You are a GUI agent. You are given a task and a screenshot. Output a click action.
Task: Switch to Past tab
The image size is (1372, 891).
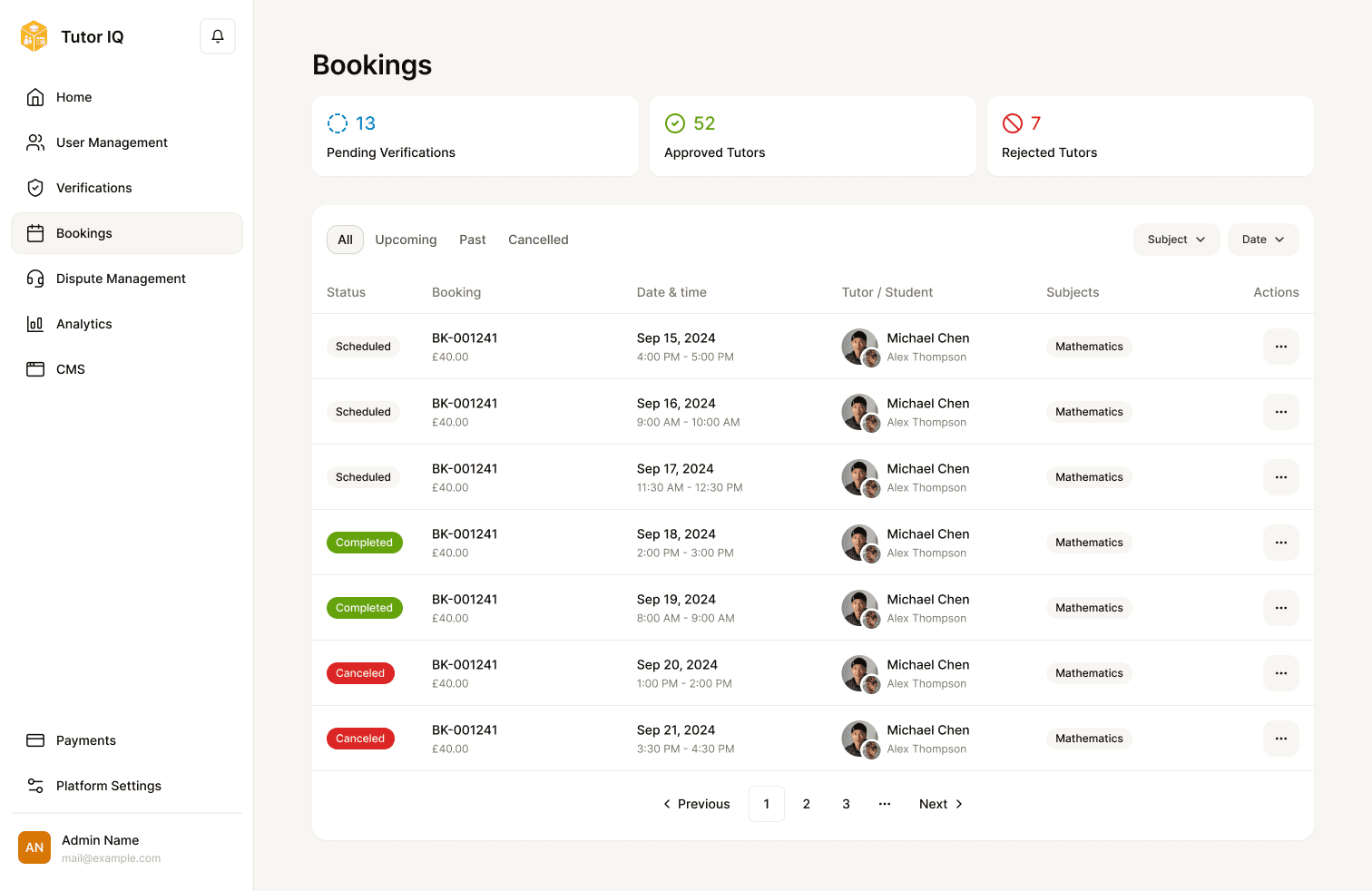click(473, 240)
